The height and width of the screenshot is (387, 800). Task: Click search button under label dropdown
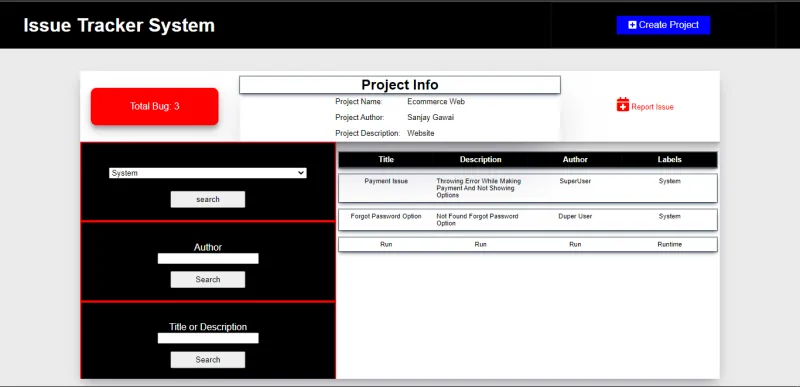tap(208, 199)
